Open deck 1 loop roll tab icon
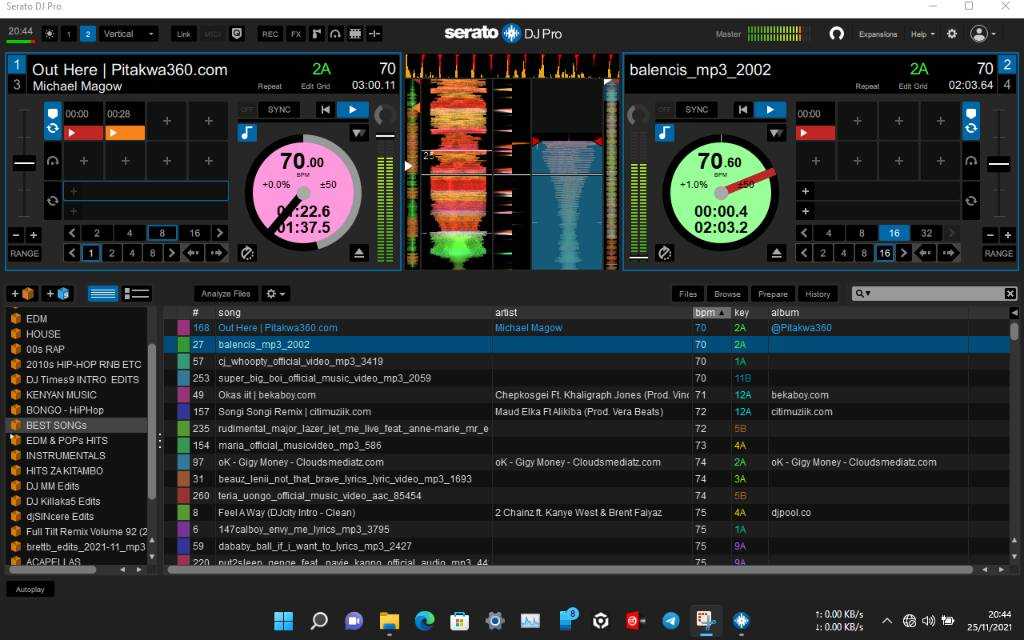The image size is (1024, 640). [53, 200]
